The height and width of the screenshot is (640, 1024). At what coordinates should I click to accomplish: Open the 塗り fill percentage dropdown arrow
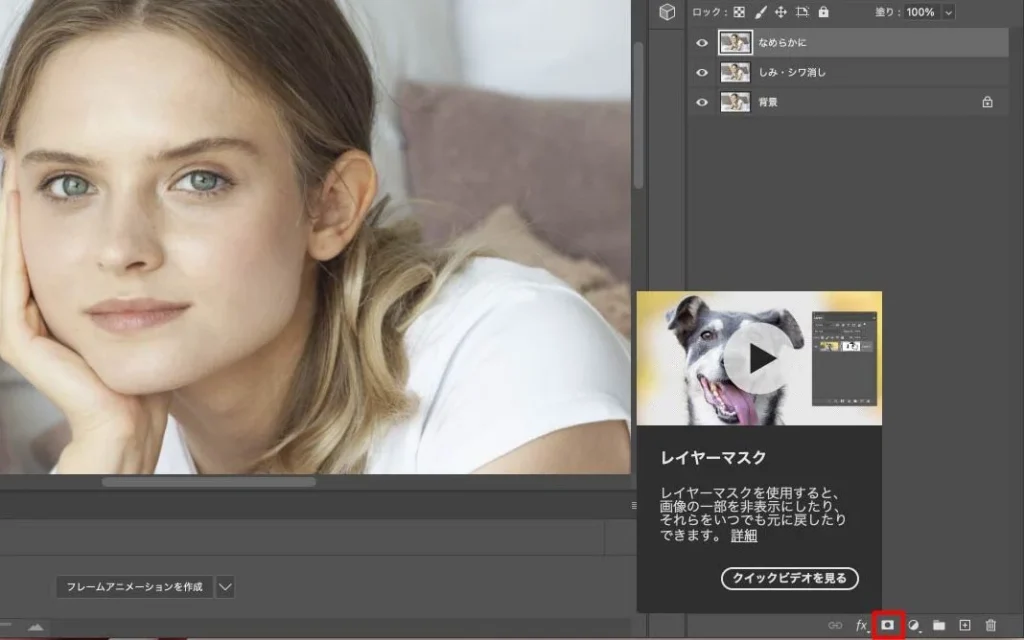948,12
